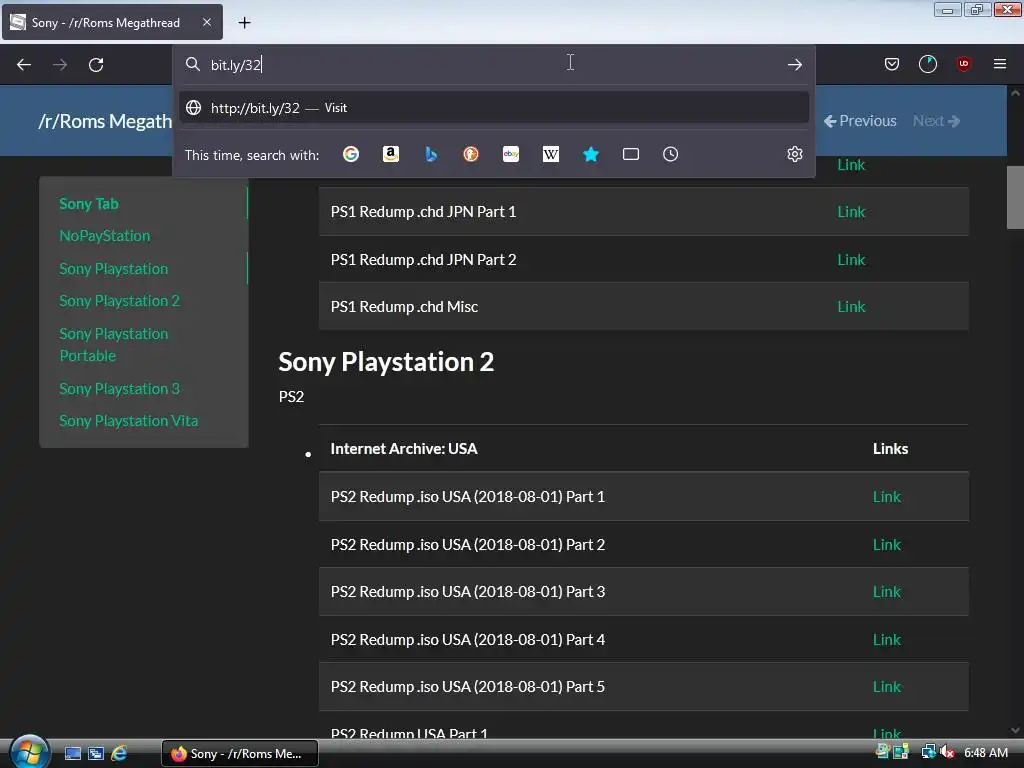
Task: Search within Bookmarks star icon
Action: (x=591, y=154)
